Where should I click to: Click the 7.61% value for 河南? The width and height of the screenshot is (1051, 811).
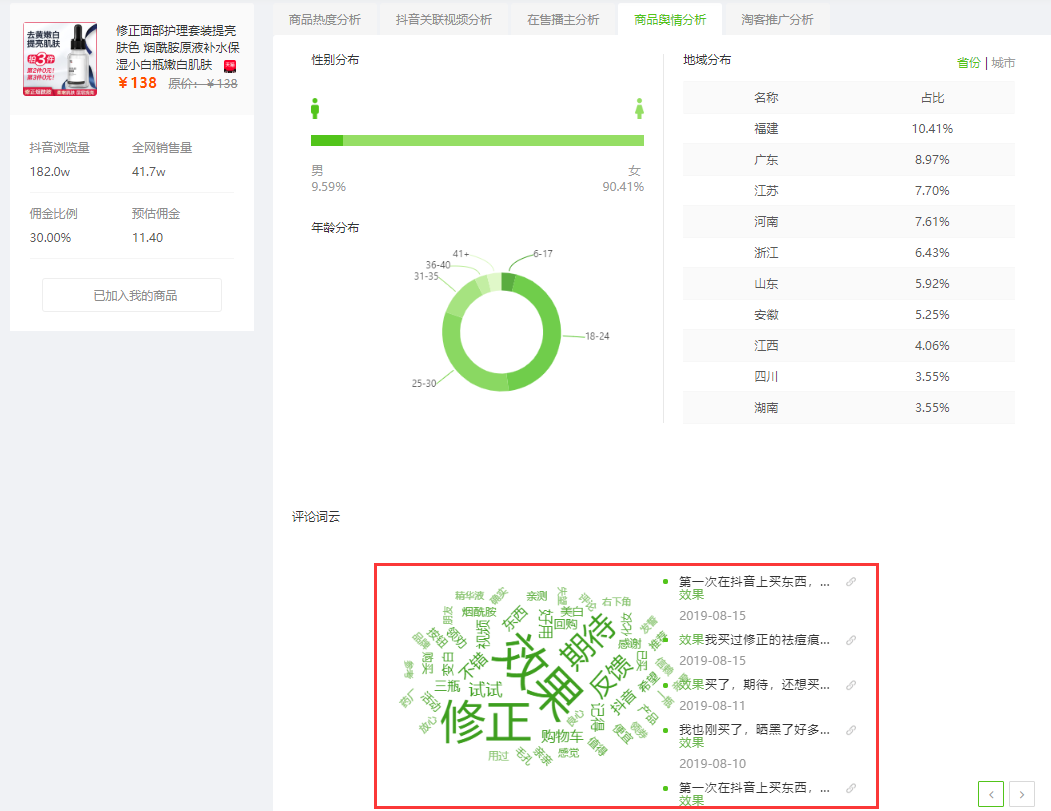[932, 222]
